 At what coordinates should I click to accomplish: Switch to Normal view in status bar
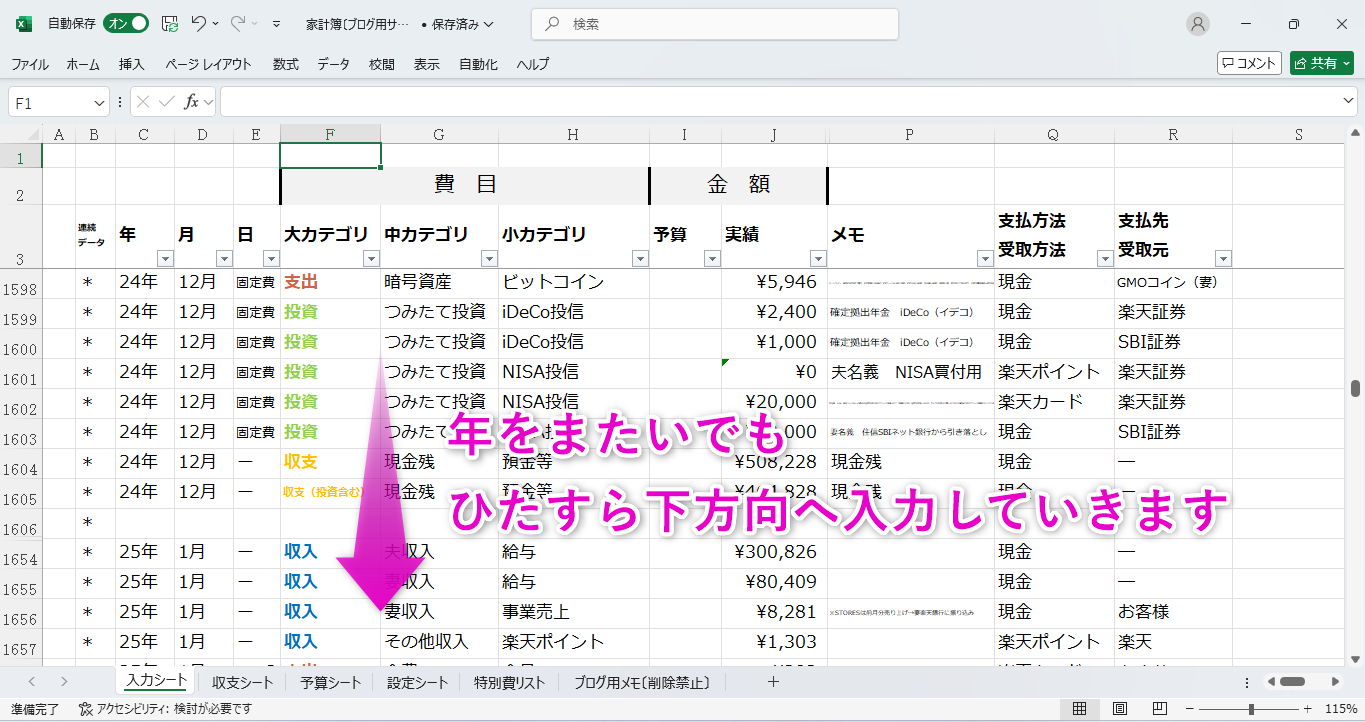coord(1079,709)
